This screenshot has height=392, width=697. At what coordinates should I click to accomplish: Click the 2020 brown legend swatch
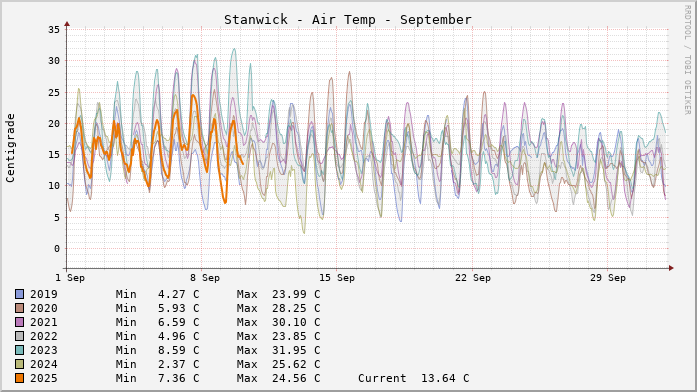pyautogui.click(x=20, y=308)
